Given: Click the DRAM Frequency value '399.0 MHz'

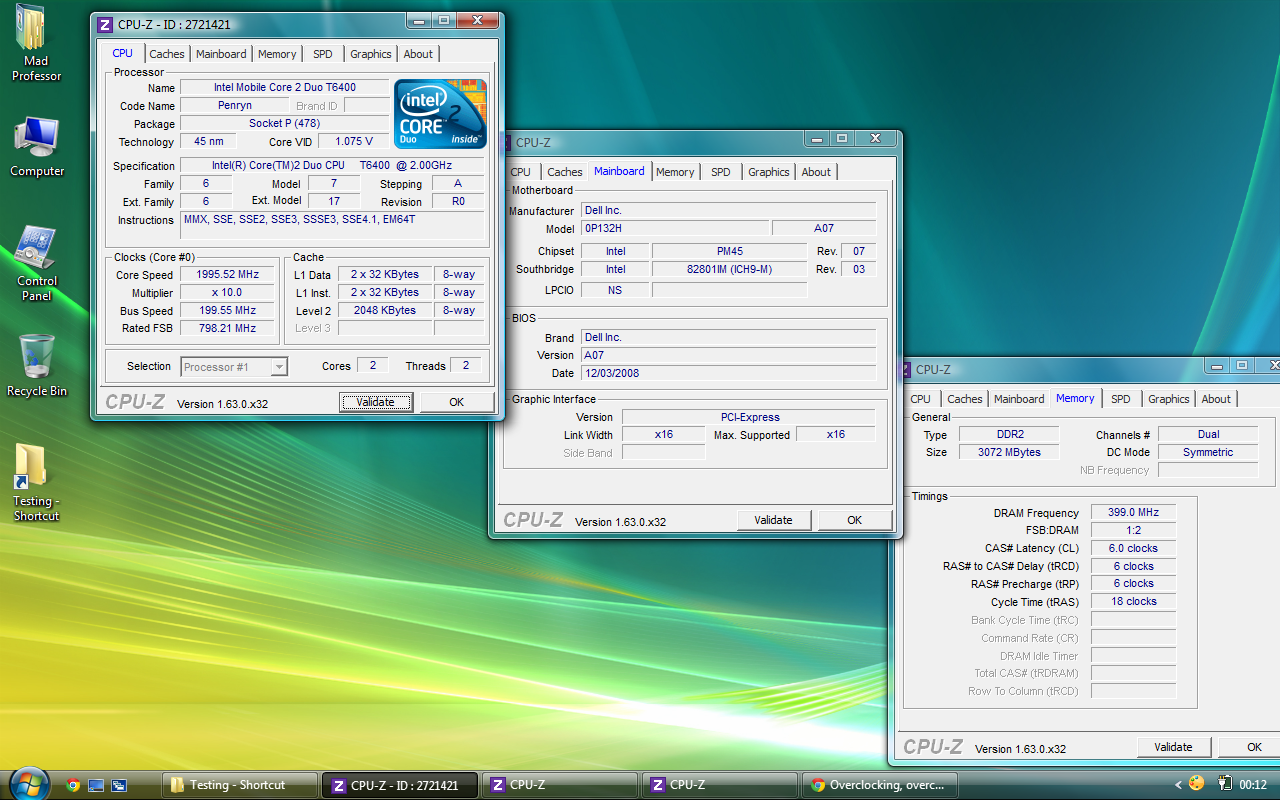Looking at the screenshot, I should point(1133,513).
